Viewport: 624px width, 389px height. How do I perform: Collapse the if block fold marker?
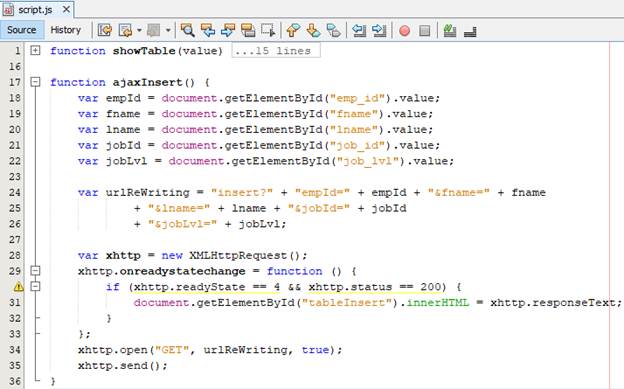[35, 286]
